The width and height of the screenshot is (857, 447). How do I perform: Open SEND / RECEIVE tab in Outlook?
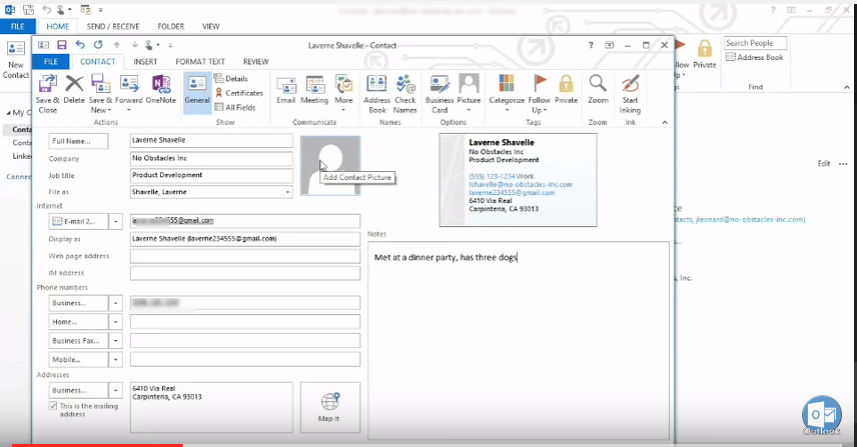(113, 26)
